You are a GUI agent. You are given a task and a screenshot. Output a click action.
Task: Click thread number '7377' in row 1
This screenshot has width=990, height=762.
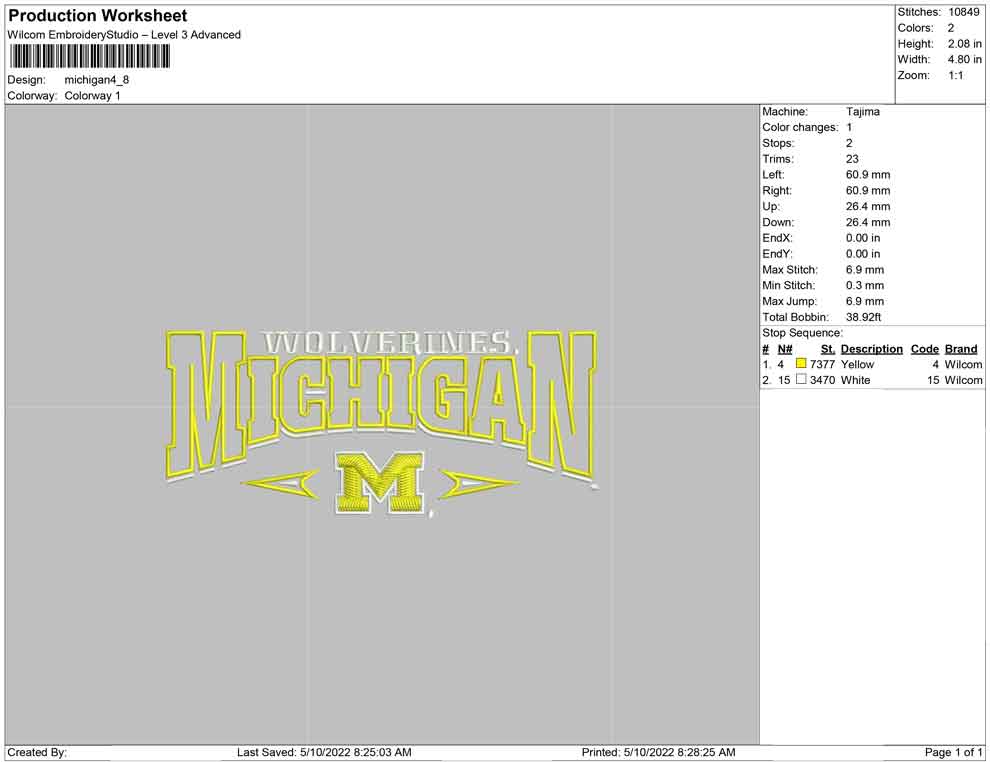[x=822, y=364]
